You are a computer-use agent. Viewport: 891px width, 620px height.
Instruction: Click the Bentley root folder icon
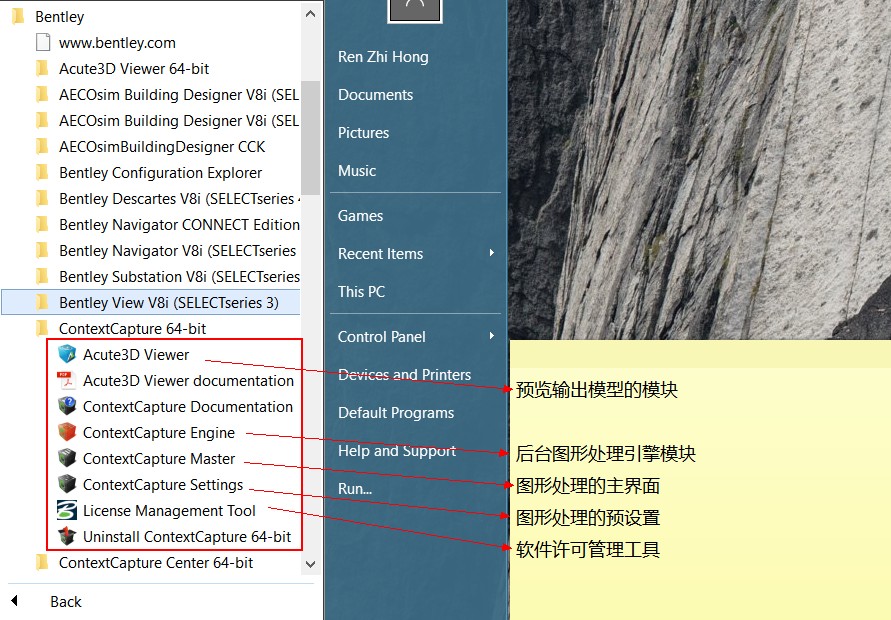coord(18,16)
